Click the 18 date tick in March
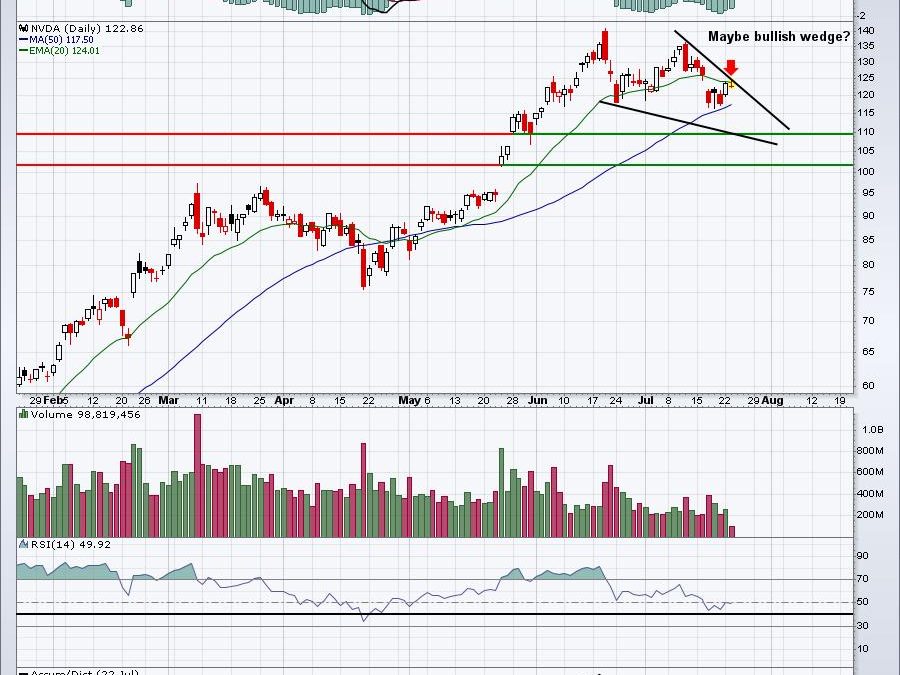Image resolution: width=900 pixels, height=675 pixels. pyautogui.click(x=231, y=401)
